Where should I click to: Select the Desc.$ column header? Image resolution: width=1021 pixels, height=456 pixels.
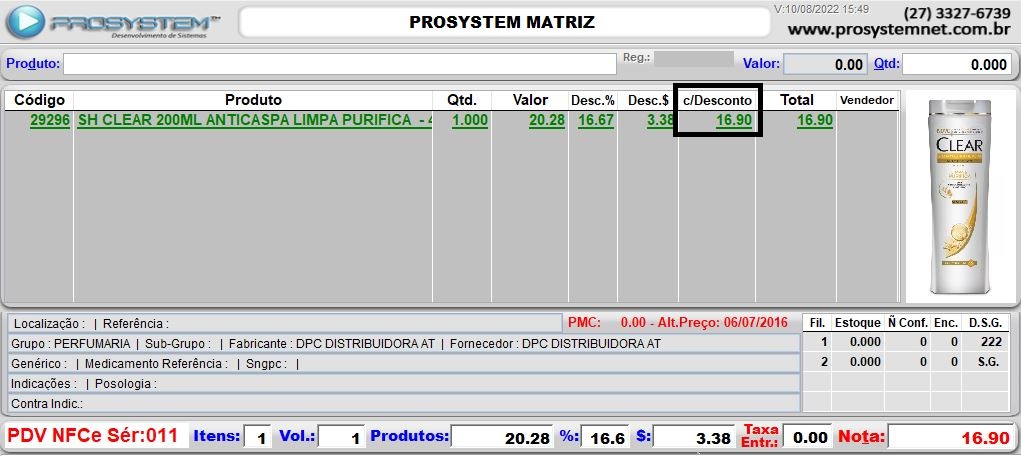pos(648,100)
